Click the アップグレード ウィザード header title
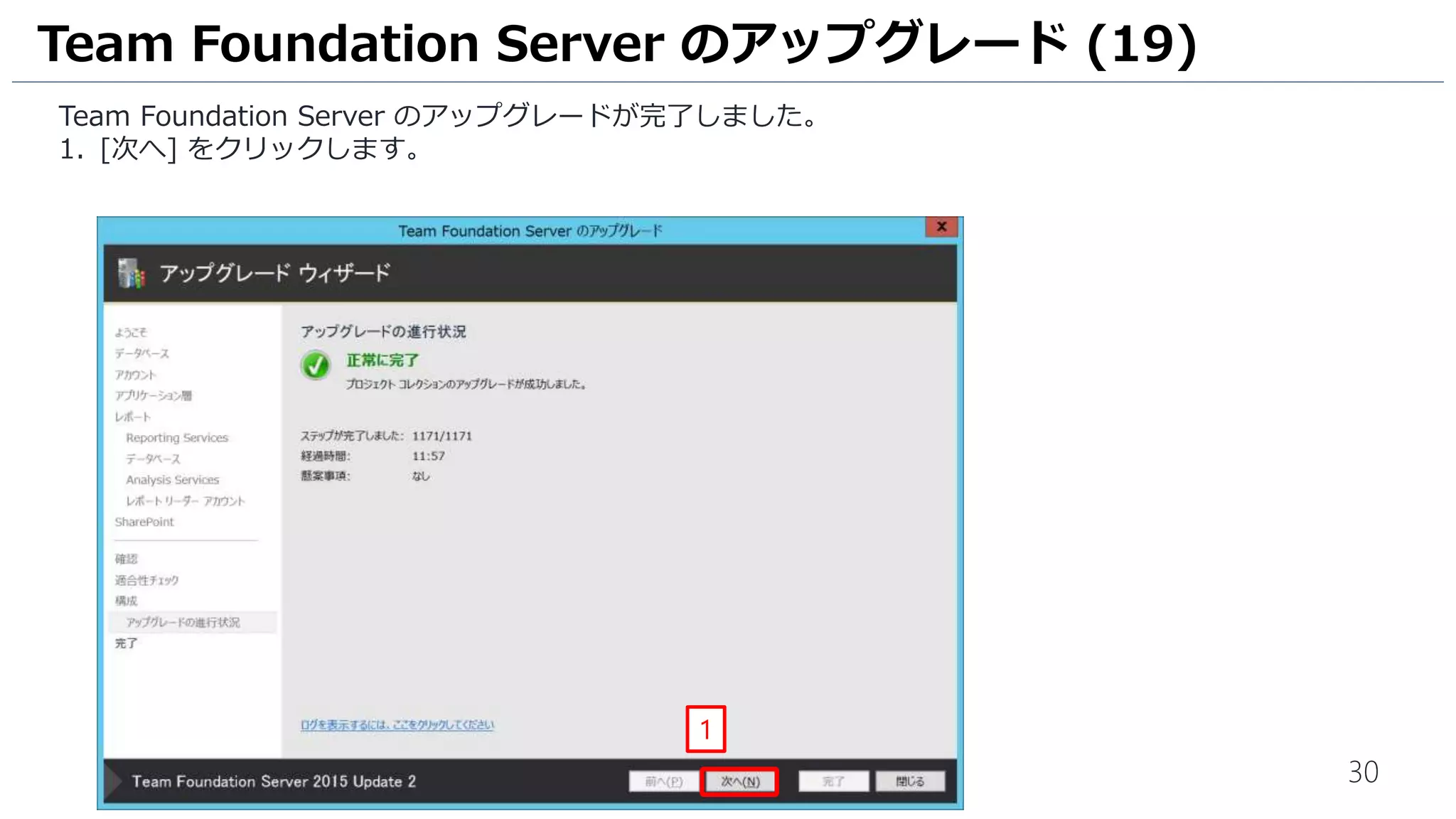The width and height of the screenshot is (1456, 819). (275, 273)
